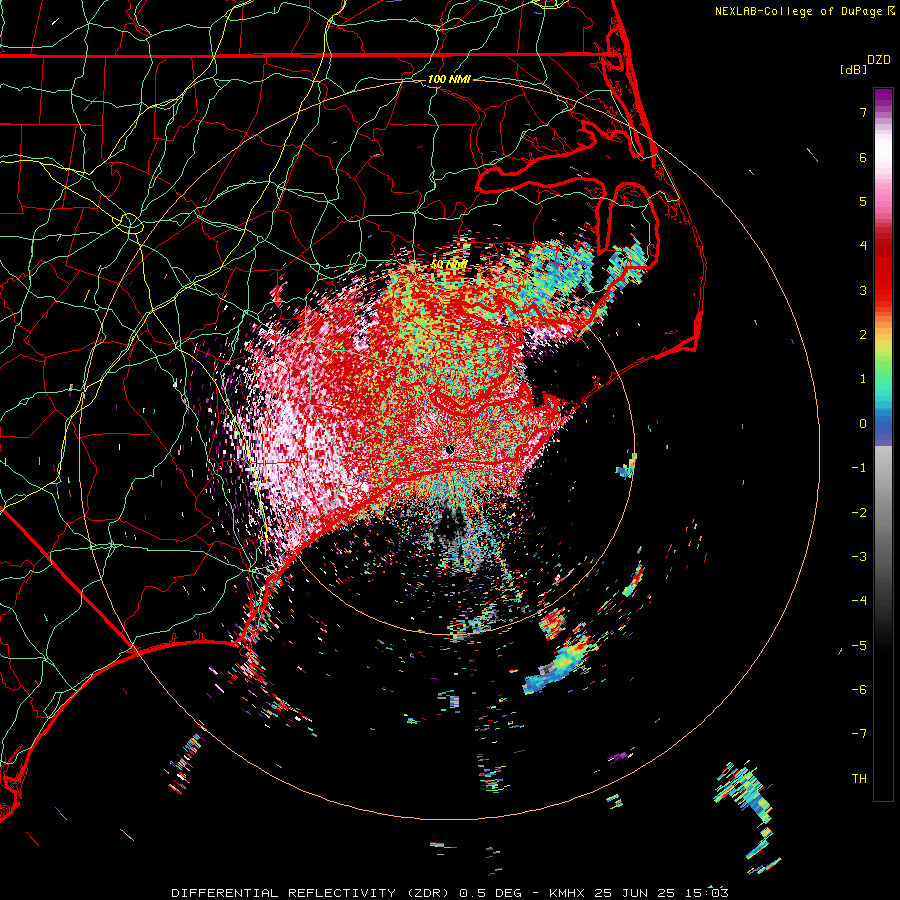The height and width of the screenshot is (900, 900).
Task: Click the bottom caption Differential Reflectivity (ZDR) 0.5 DEG
Action: [347, 893]
